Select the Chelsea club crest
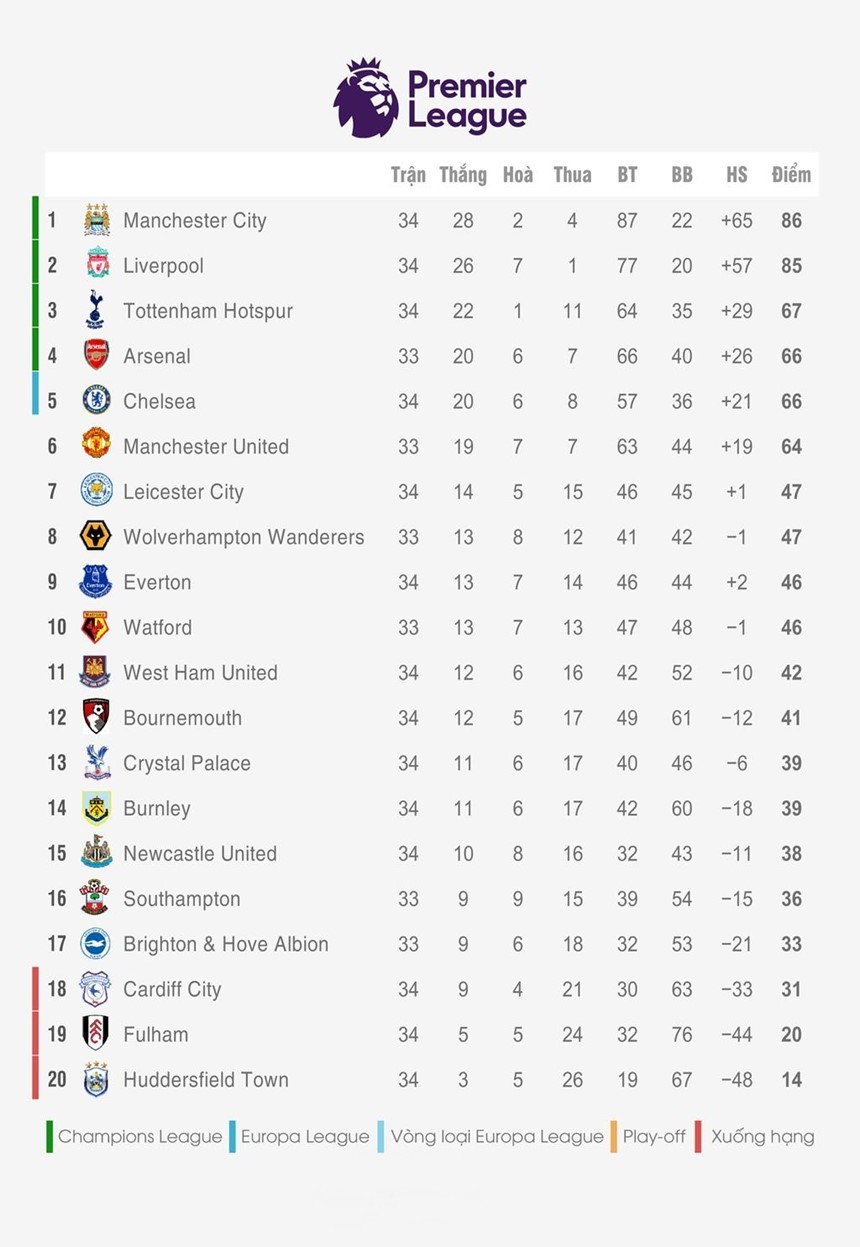Screen dimensions: 860x1247 (96, 401)
